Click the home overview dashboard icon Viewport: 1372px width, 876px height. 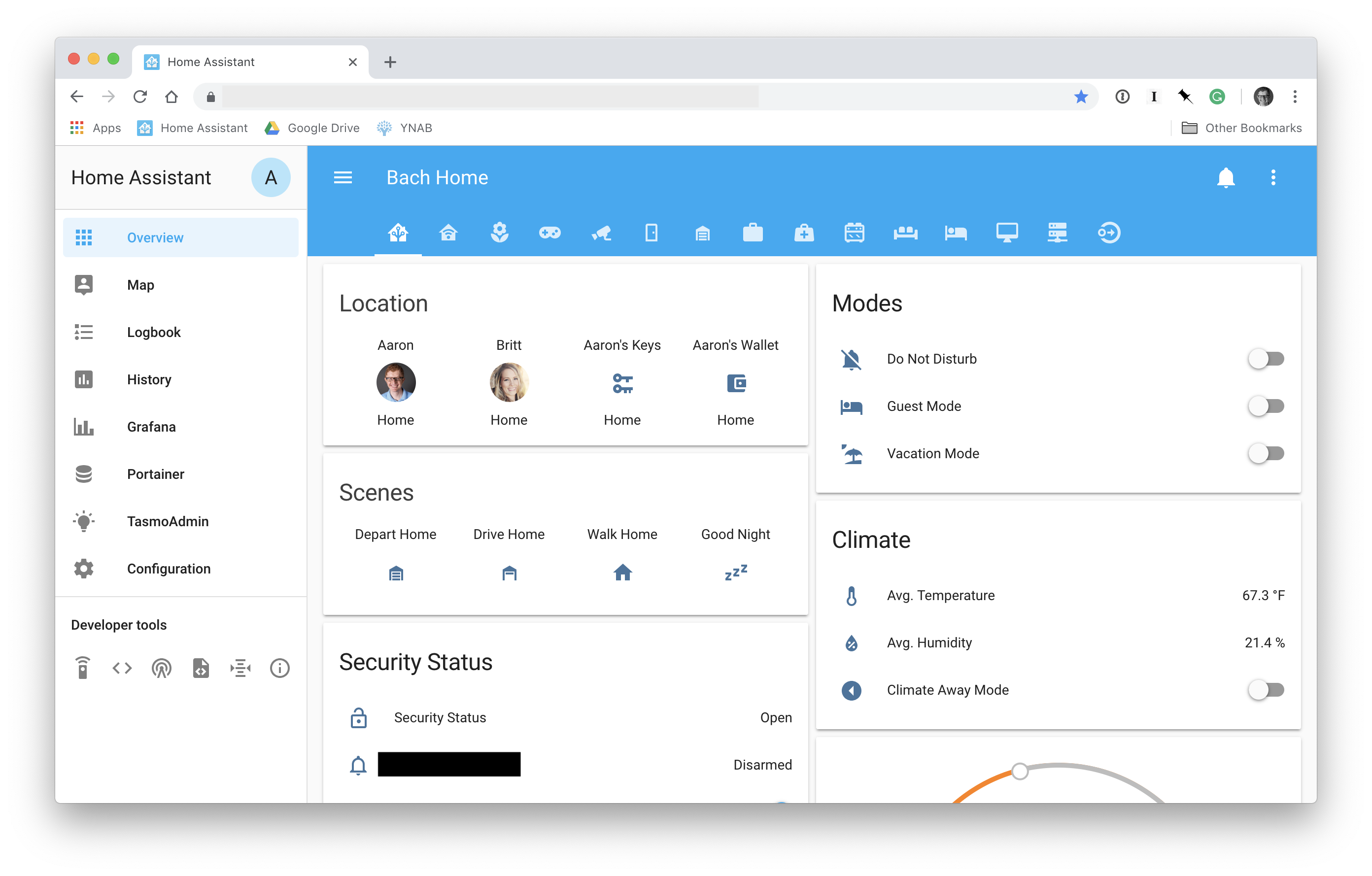point(397,232)
